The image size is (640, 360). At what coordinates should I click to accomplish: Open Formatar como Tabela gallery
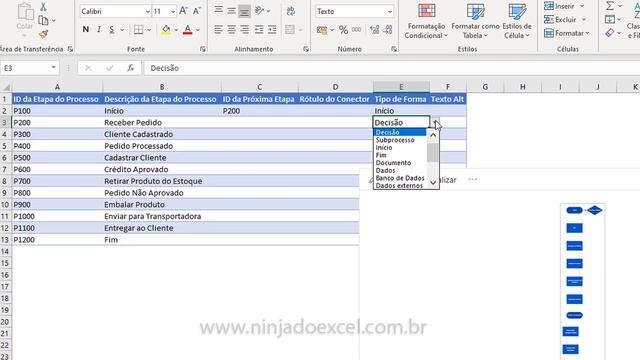pyautogui.click(x=475, y=21)
